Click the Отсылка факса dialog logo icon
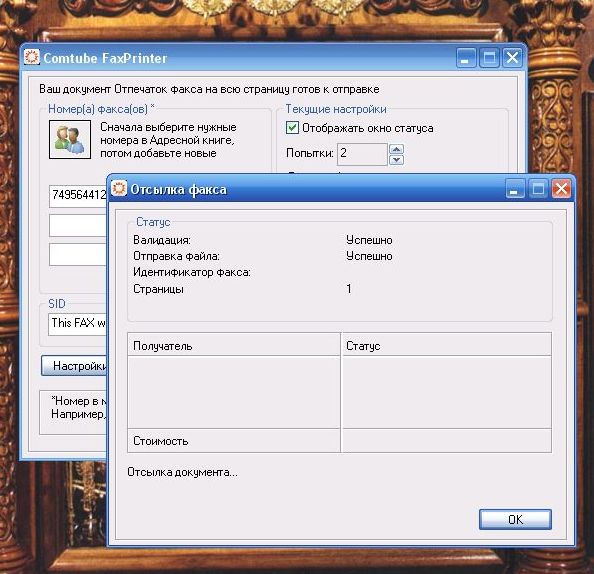The image size is (594, 574). point(119,188)
